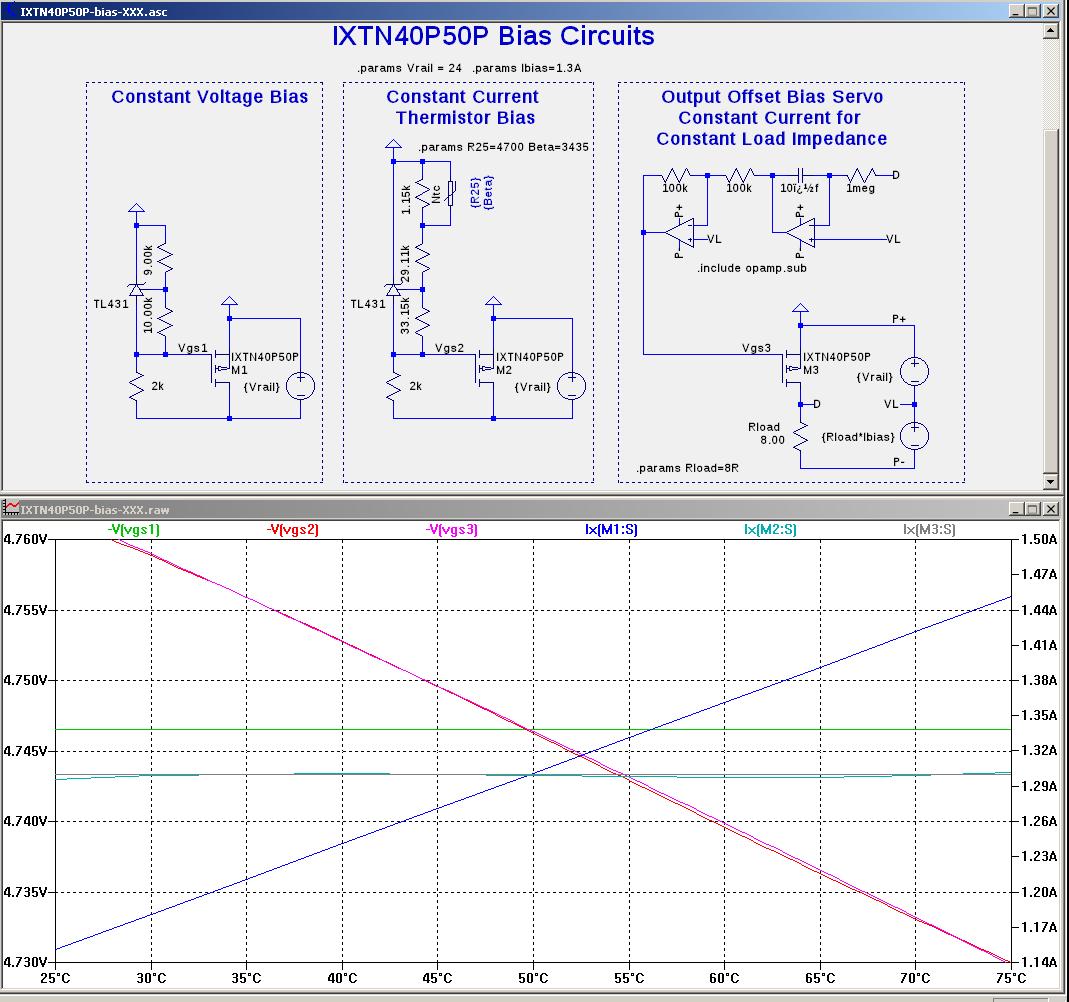This screenshot has height=1002, width=1069.
Task: Click the .params Ibias=1.3A directive
Action: click(x=527, y=68)
